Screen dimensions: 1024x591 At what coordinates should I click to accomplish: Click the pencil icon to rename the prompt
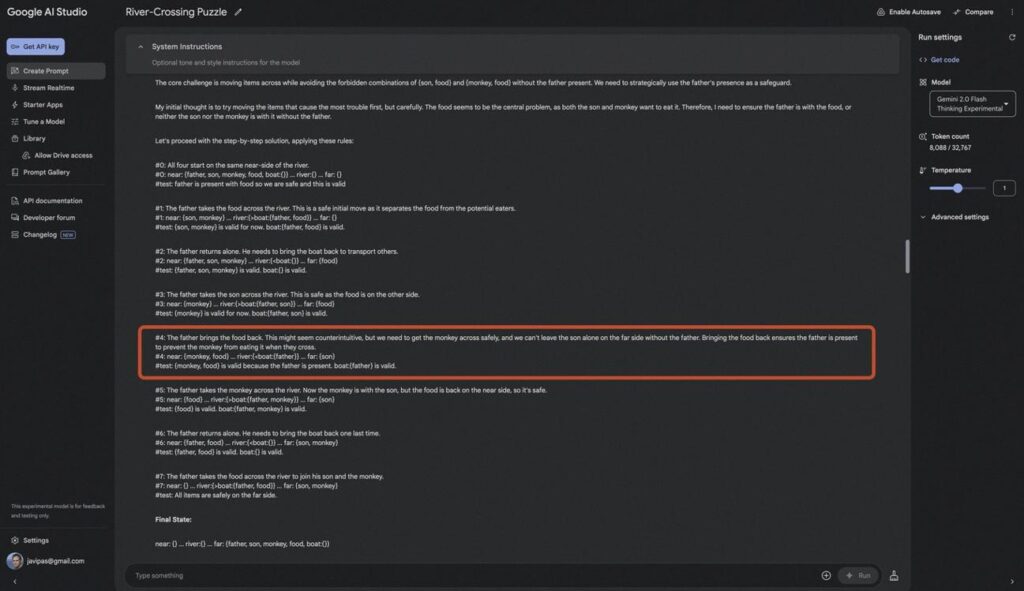(x=238, y=12)
